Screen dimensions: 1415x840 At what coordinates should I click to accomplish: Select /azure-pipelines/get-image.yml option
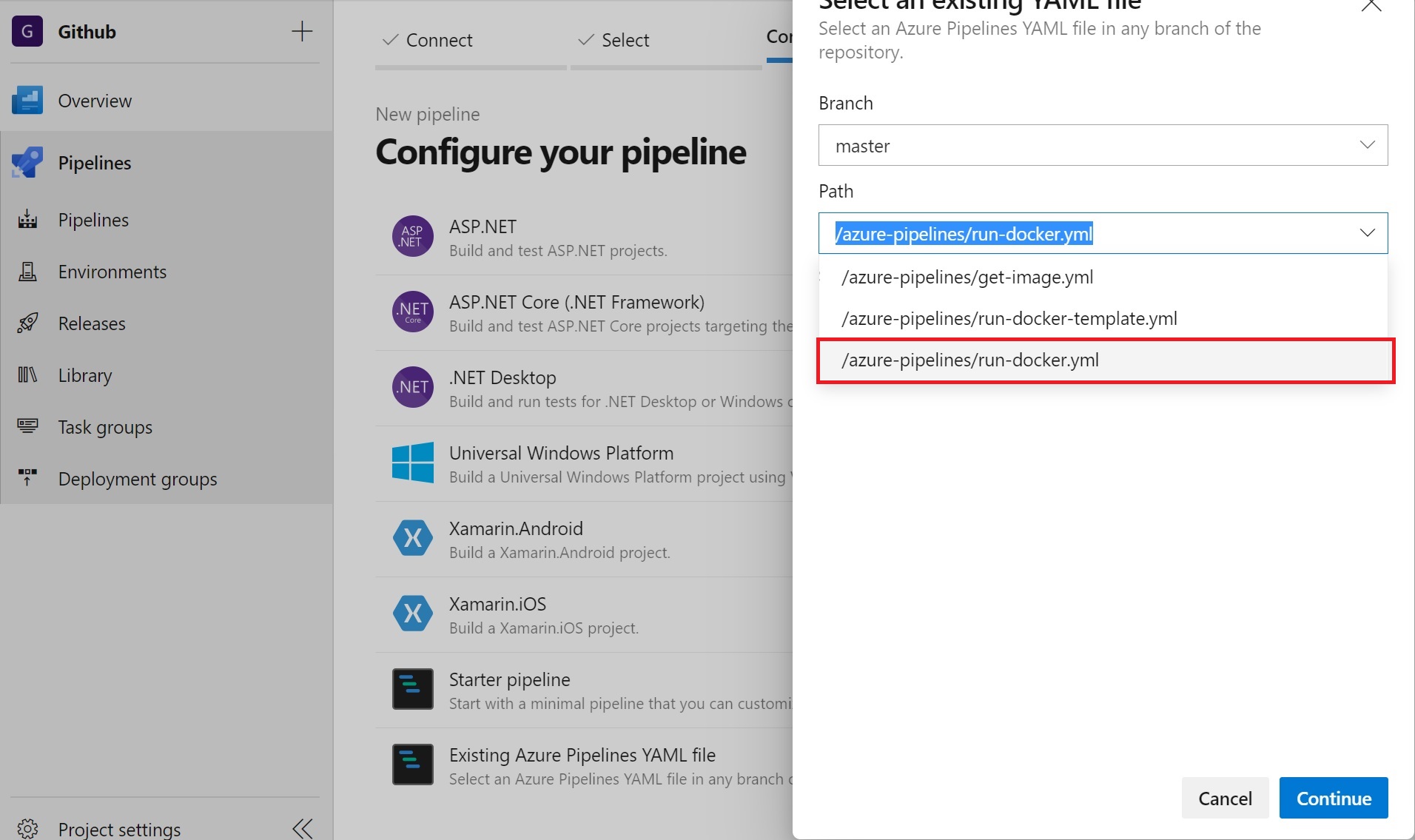tap(1103, 277)
